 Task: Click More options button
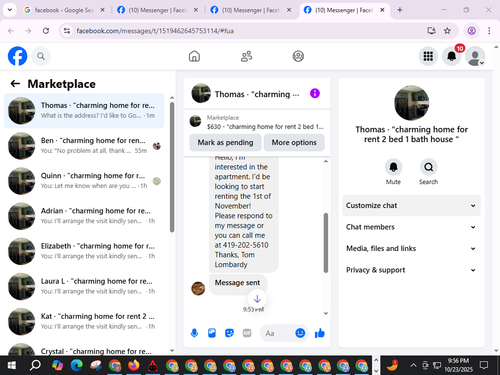coord(294,143)
